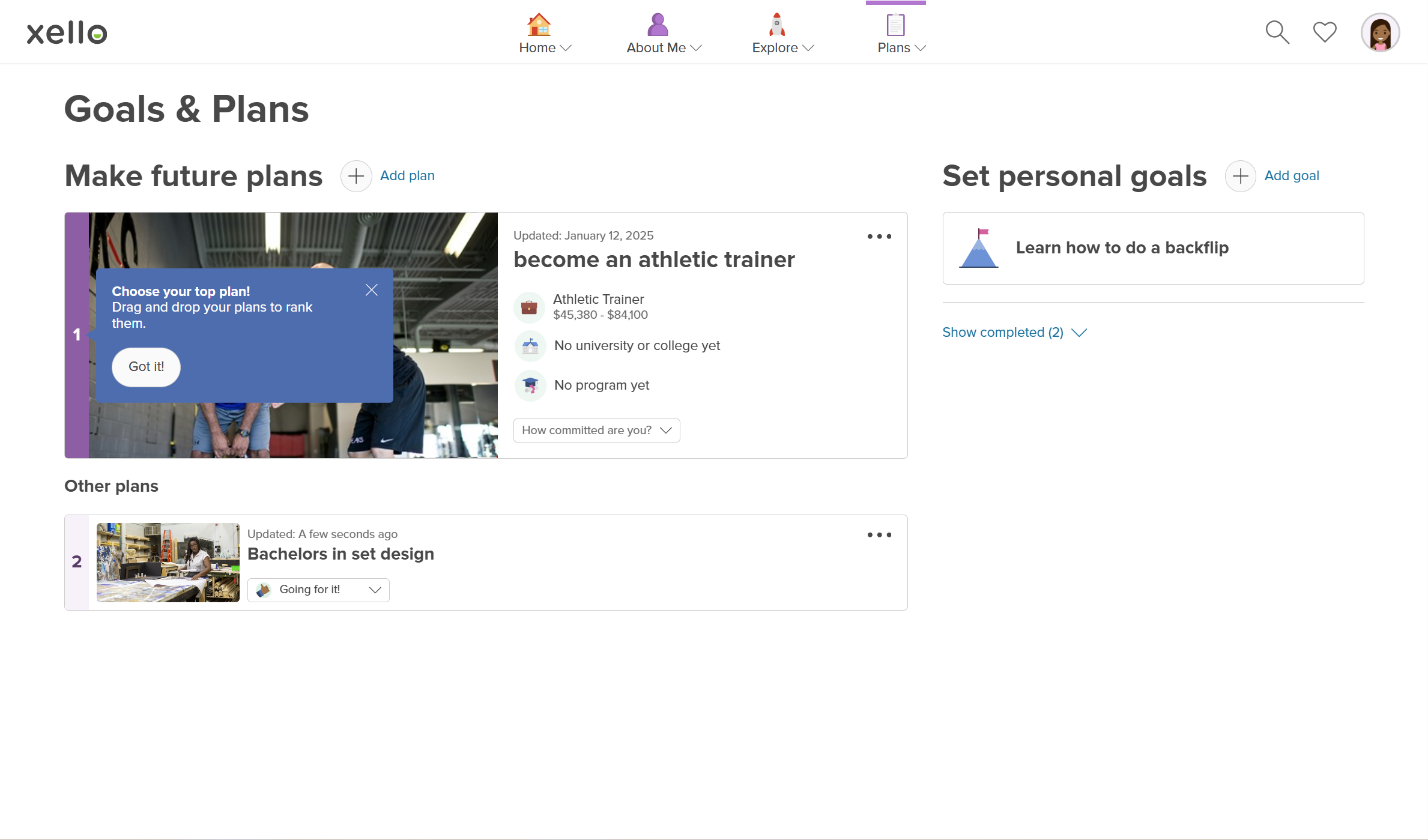This screenshot has width=1428, height=840.
Task: Click the school icon for university
Action: (x=530, y=346)
